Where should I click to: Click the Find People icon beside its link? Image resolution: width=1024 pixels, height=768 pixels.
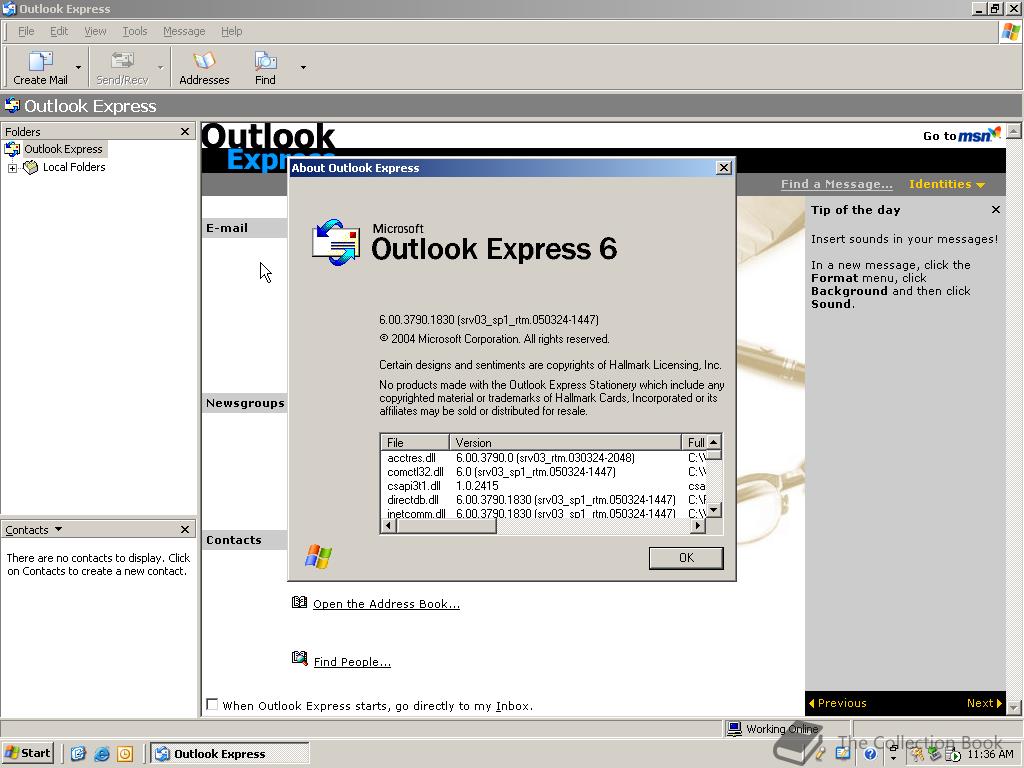point(299,658)
